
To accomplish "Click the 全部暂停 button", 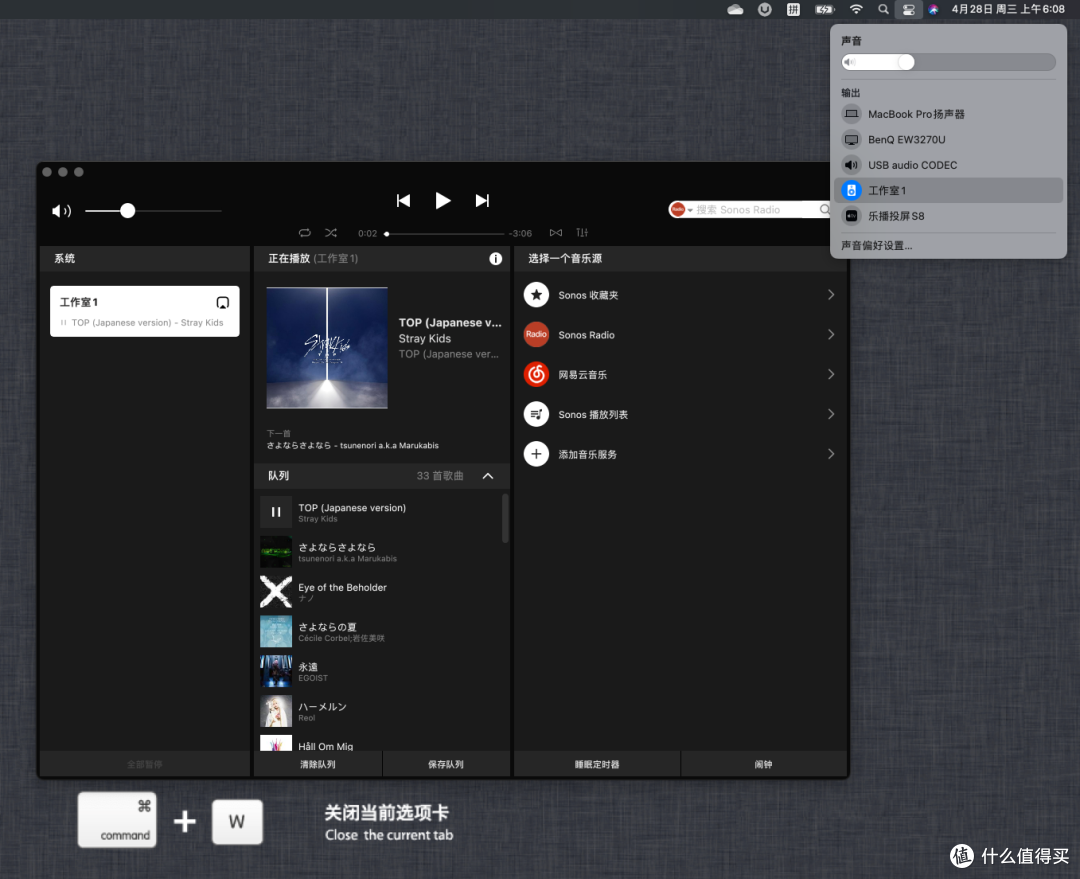I will tap(145, 764).
